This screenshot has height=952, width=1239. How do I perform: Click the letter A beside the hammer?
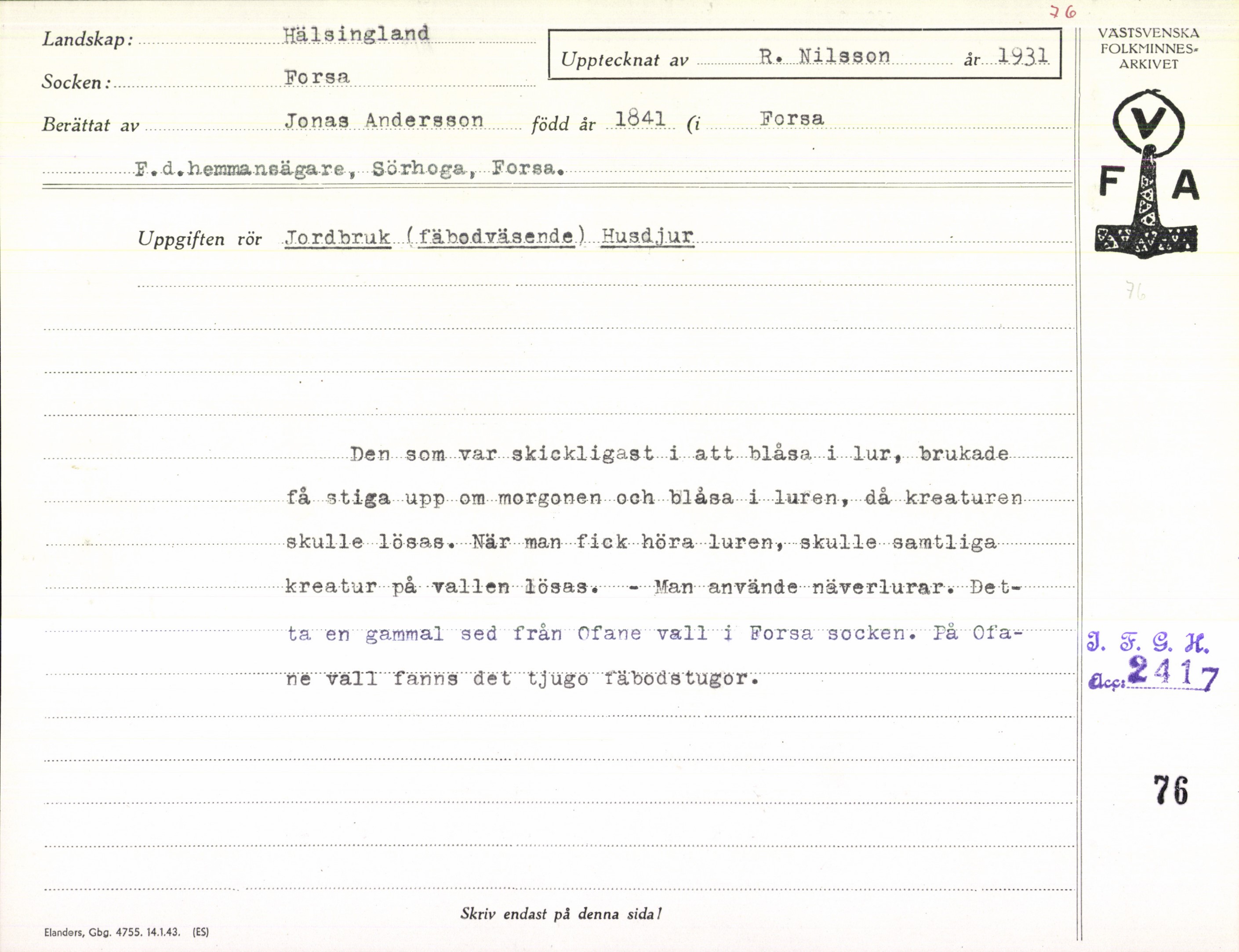(1186, 186)
